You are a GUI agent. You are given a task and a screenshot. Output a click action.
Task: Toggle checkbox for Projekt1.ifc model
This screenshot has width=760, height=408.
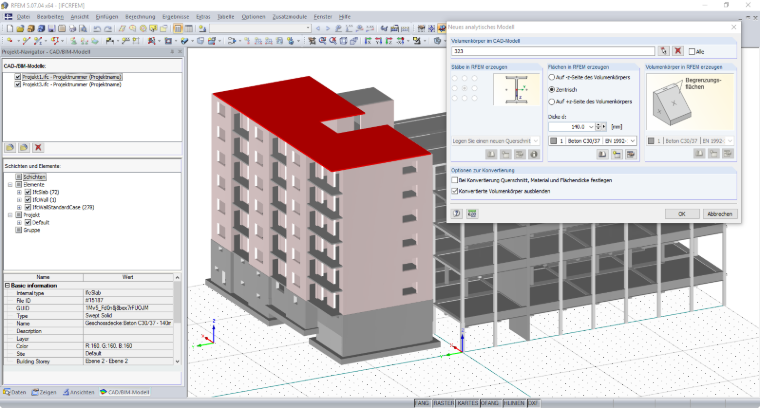17,77
